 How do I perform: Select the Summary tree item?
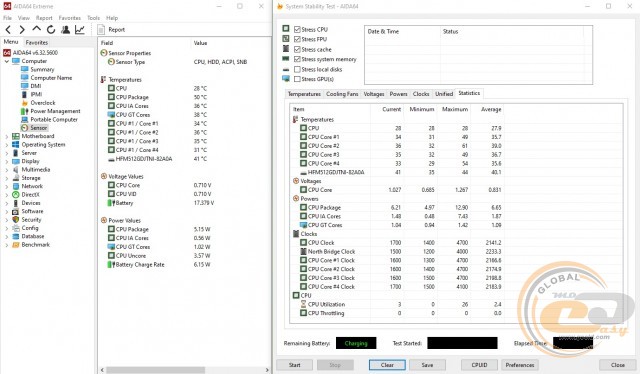tap(42, 69)
